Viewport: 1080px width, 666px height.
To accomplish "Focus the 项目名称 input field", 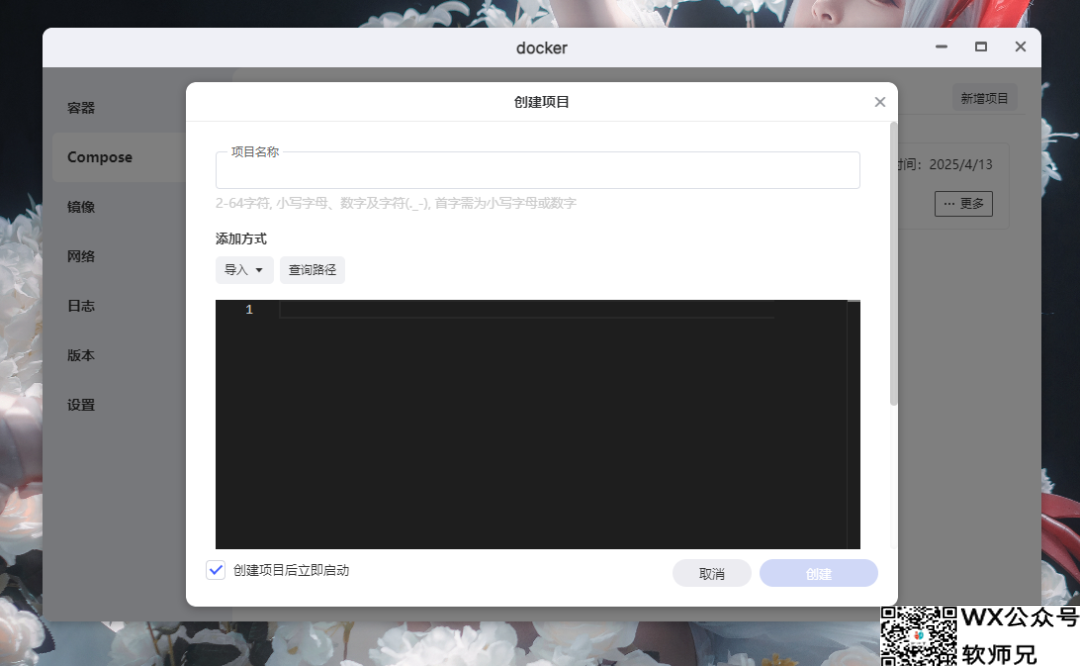I will [x=537, y=170].
